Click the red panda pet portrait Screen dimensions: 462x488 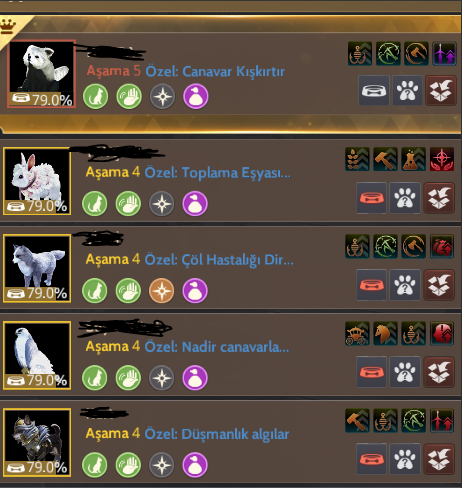point(42,74)
